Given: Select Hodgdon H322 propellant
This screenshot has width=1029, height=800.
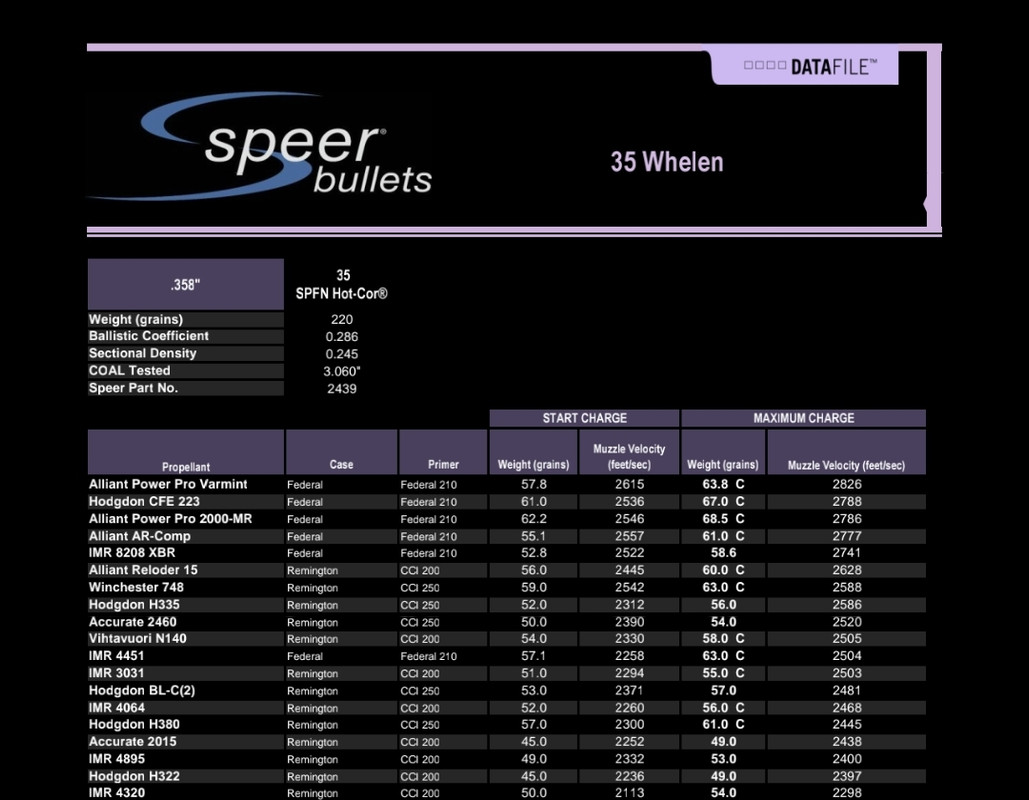Looking at the screenshot, I should pos(134,776).
